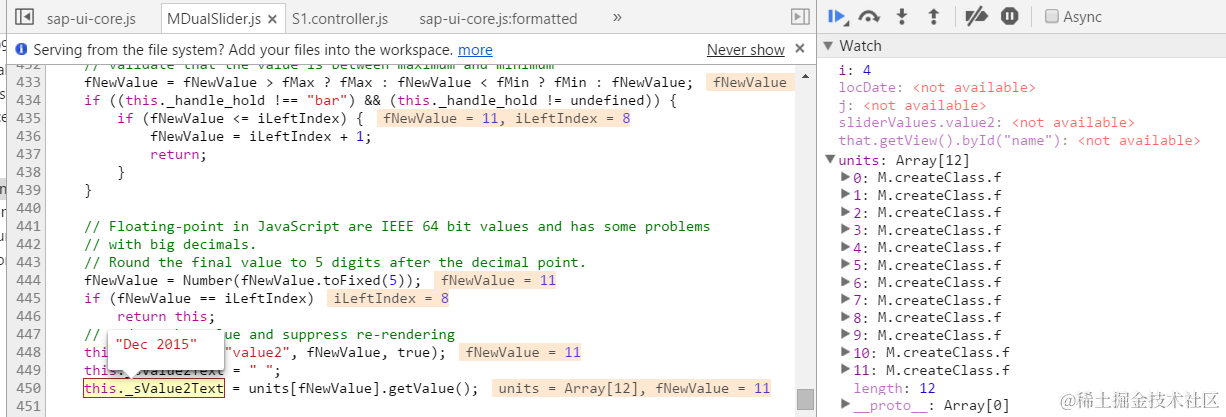Set breakpoint on line number 445
The image size is (1226, 417).
coord(29,298)
